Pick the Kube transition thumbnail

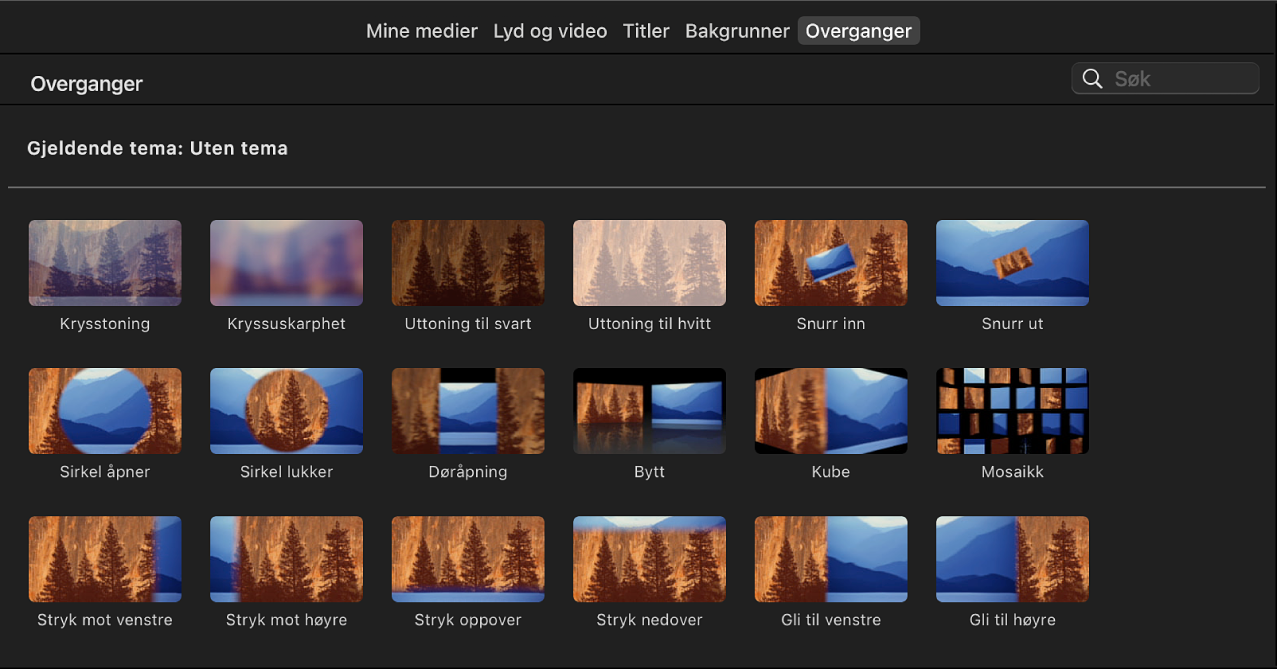coord(831,411)
